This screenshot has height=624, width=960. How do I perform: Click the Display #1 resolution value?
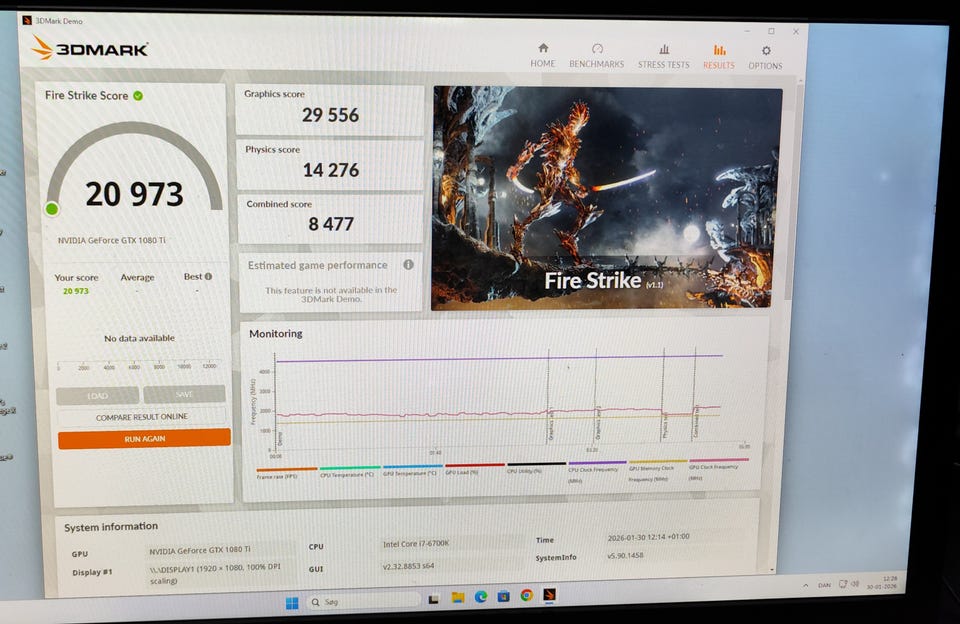tap(215, 573)
